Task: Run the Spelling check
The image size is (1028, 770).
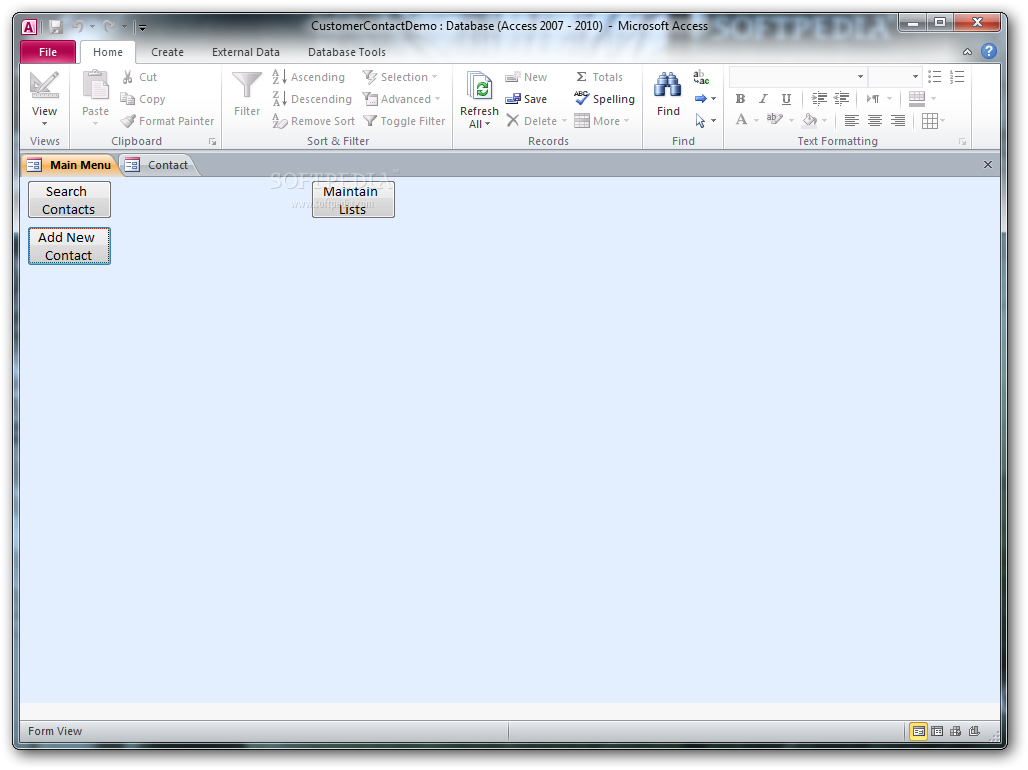Action: (x=604, y=99)
